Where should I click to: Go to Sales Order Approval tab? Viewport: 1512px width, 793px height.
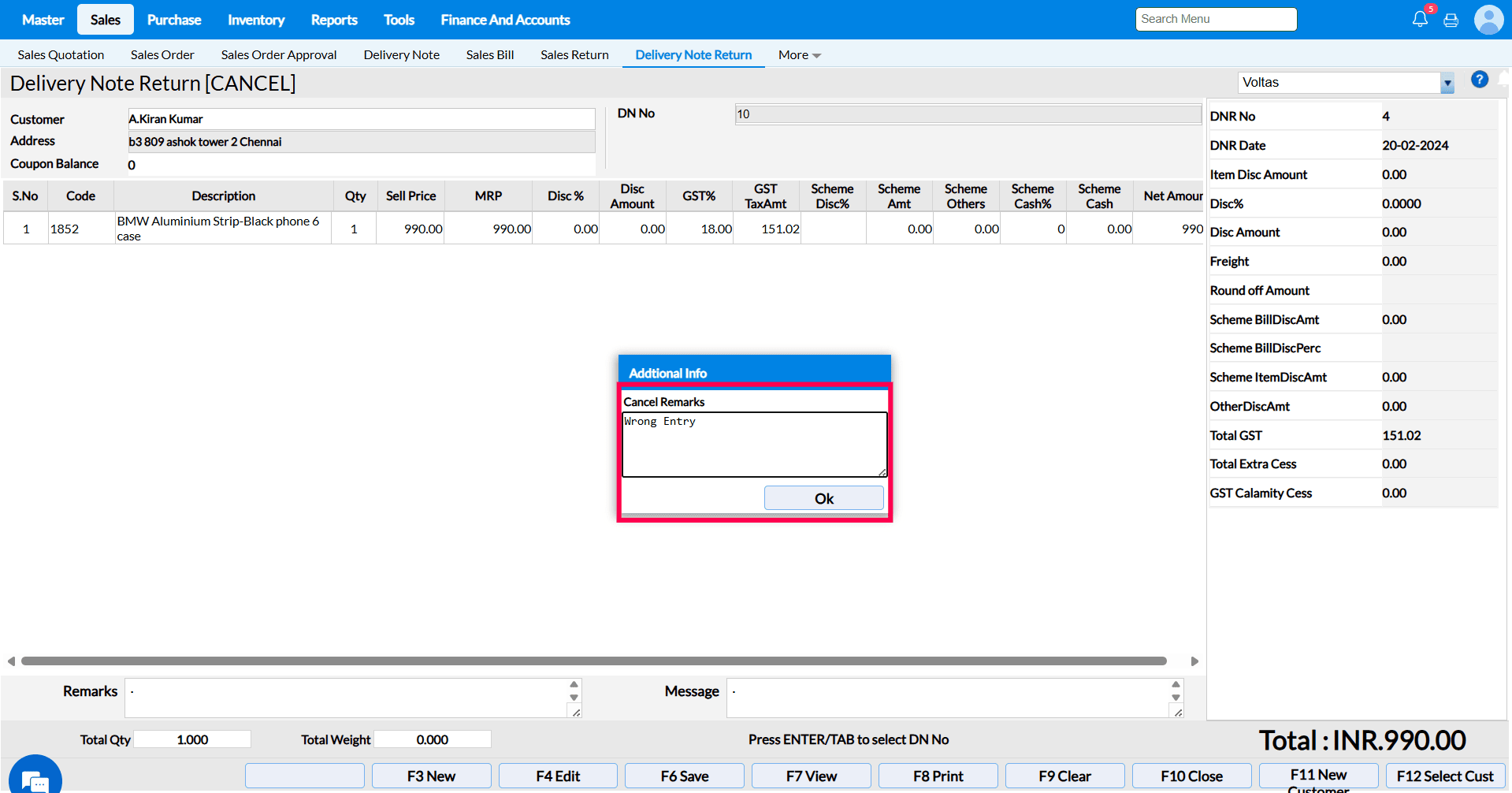(279, 55)
